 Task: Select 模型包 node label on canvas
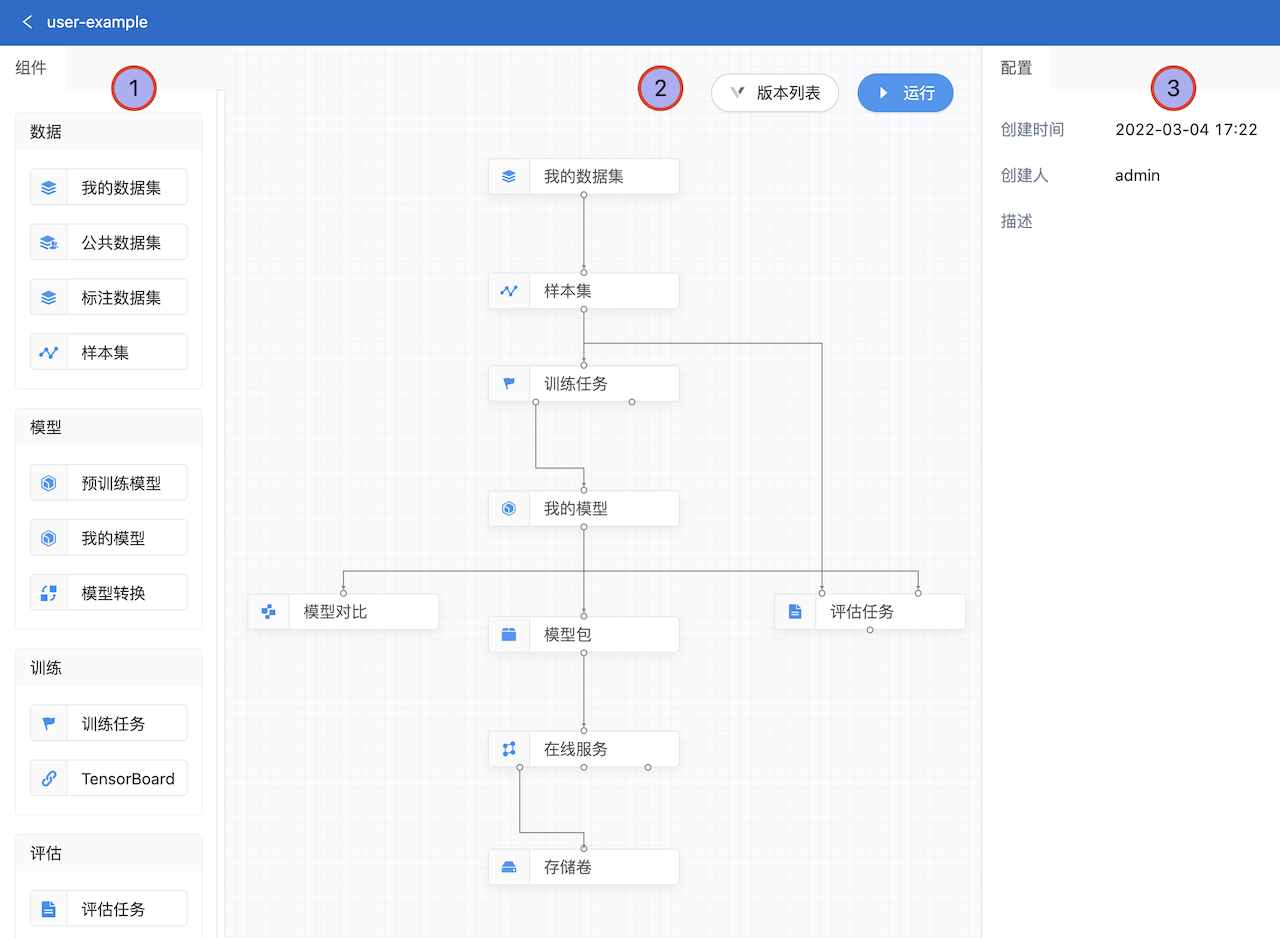(x=568, y=634)
